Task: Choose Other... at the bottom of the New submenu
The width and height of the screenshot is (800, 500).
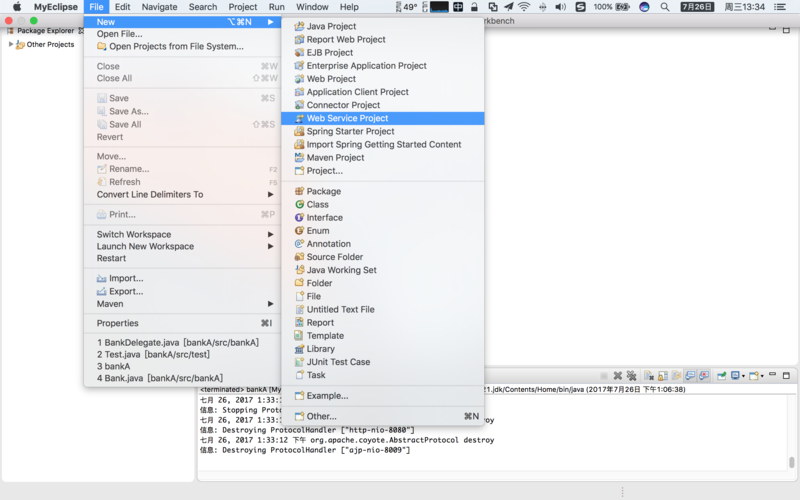Action: click(382, 416)
